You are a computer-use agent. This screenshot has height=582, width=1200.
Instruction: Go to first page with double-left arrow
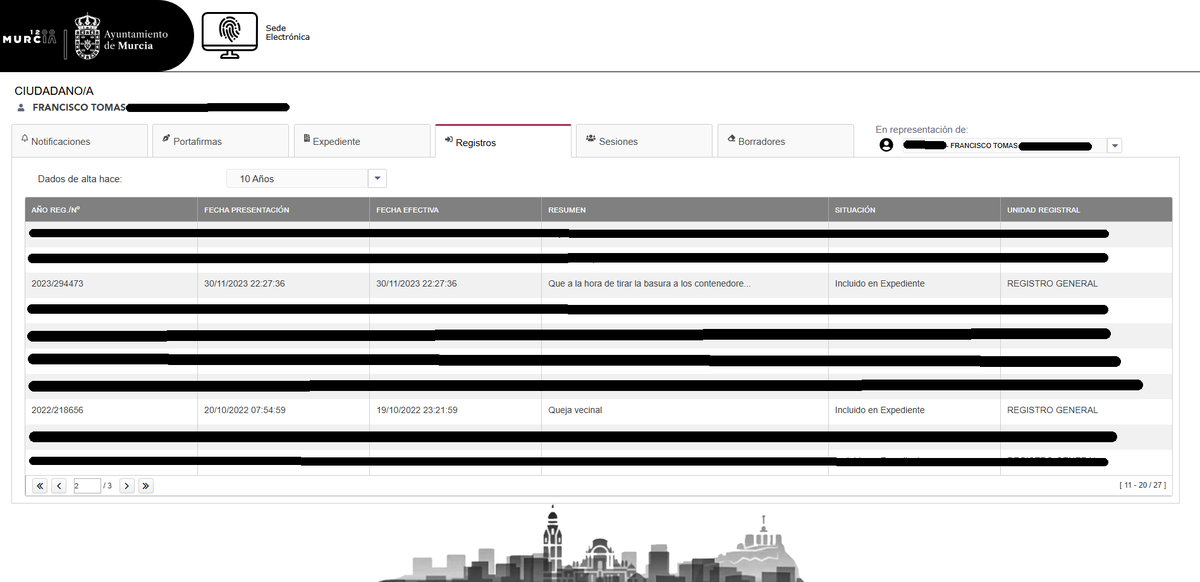point(40,486)
